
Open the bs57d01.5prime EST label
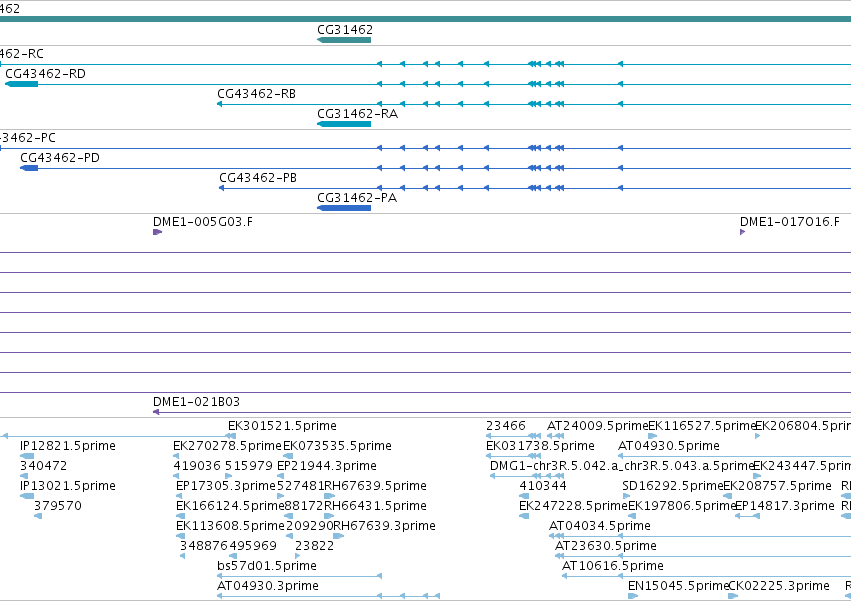click(x=266, y=566)
